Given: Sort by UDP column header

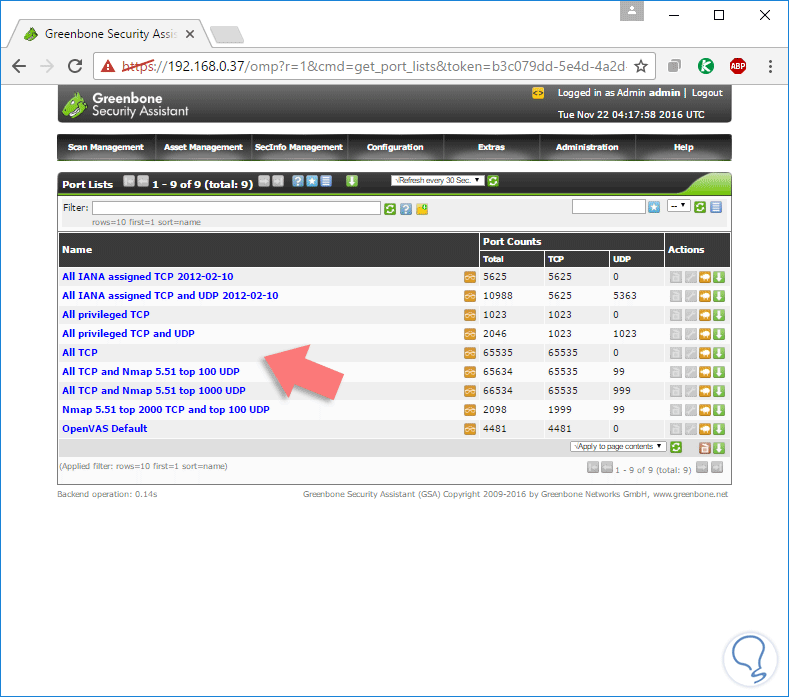Looking at the screenshot, I should click(621, 259).
